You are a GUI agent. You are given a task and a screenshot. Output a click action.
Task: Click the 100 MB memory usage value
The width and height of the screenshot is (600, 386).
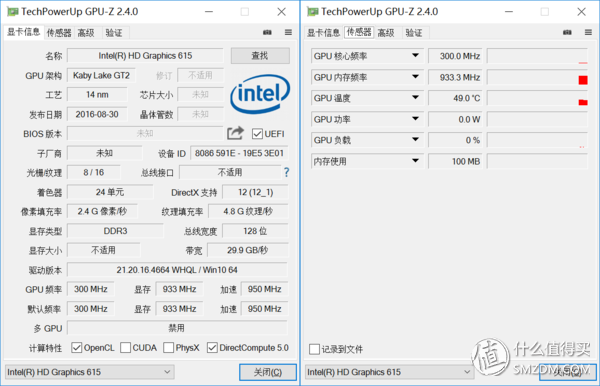click(x=455, y=161)
